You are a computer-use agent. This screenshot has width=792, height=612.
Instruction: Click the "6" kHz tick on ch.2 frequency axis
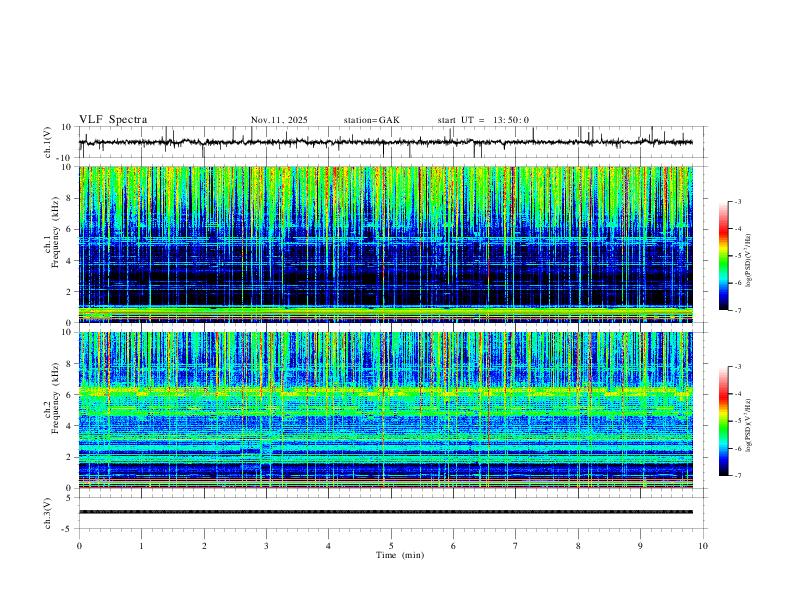[70, 395]
